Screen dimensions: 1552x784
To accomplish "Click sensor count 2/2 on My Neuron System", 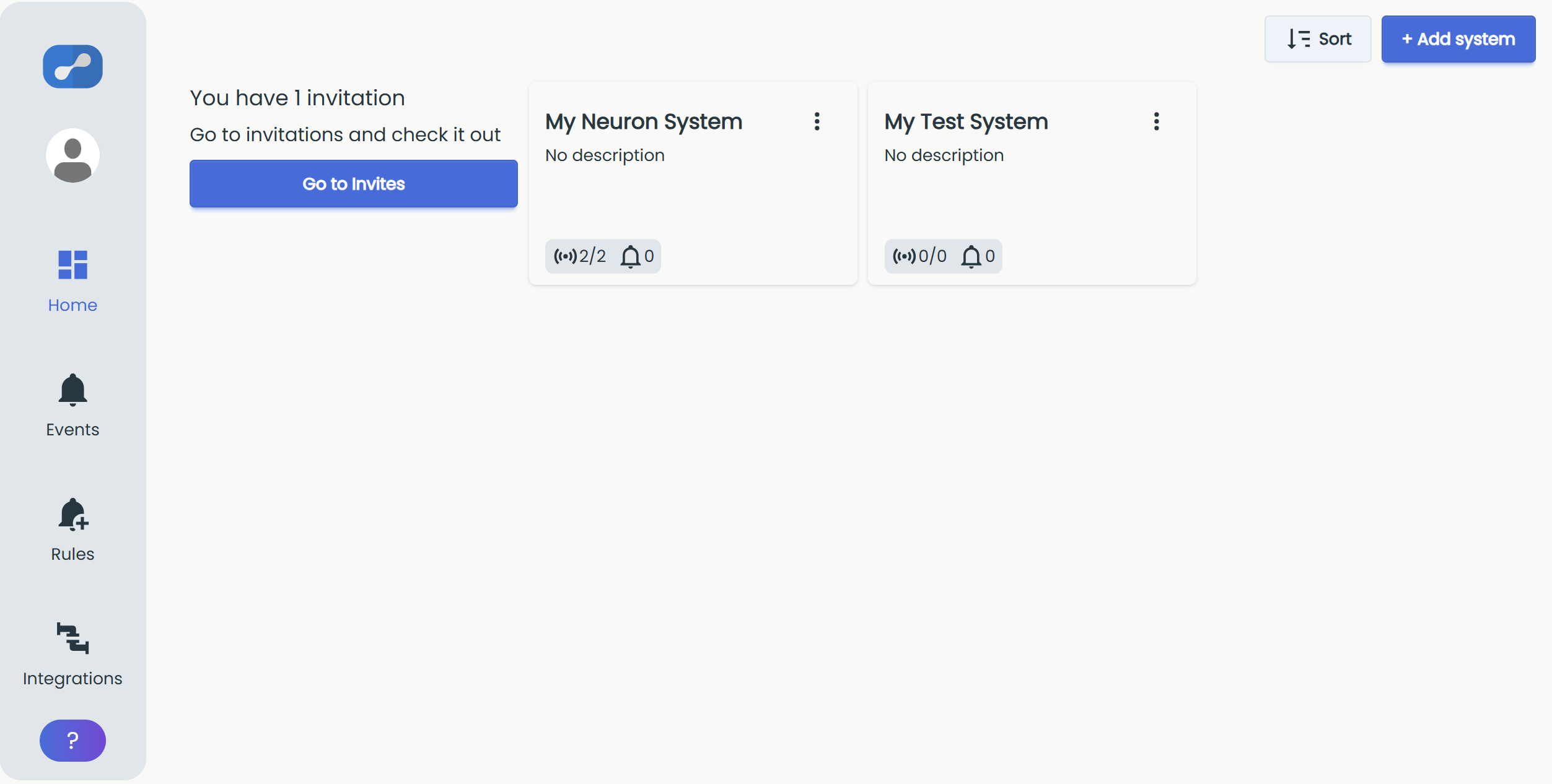I will [x=580, y=256].
